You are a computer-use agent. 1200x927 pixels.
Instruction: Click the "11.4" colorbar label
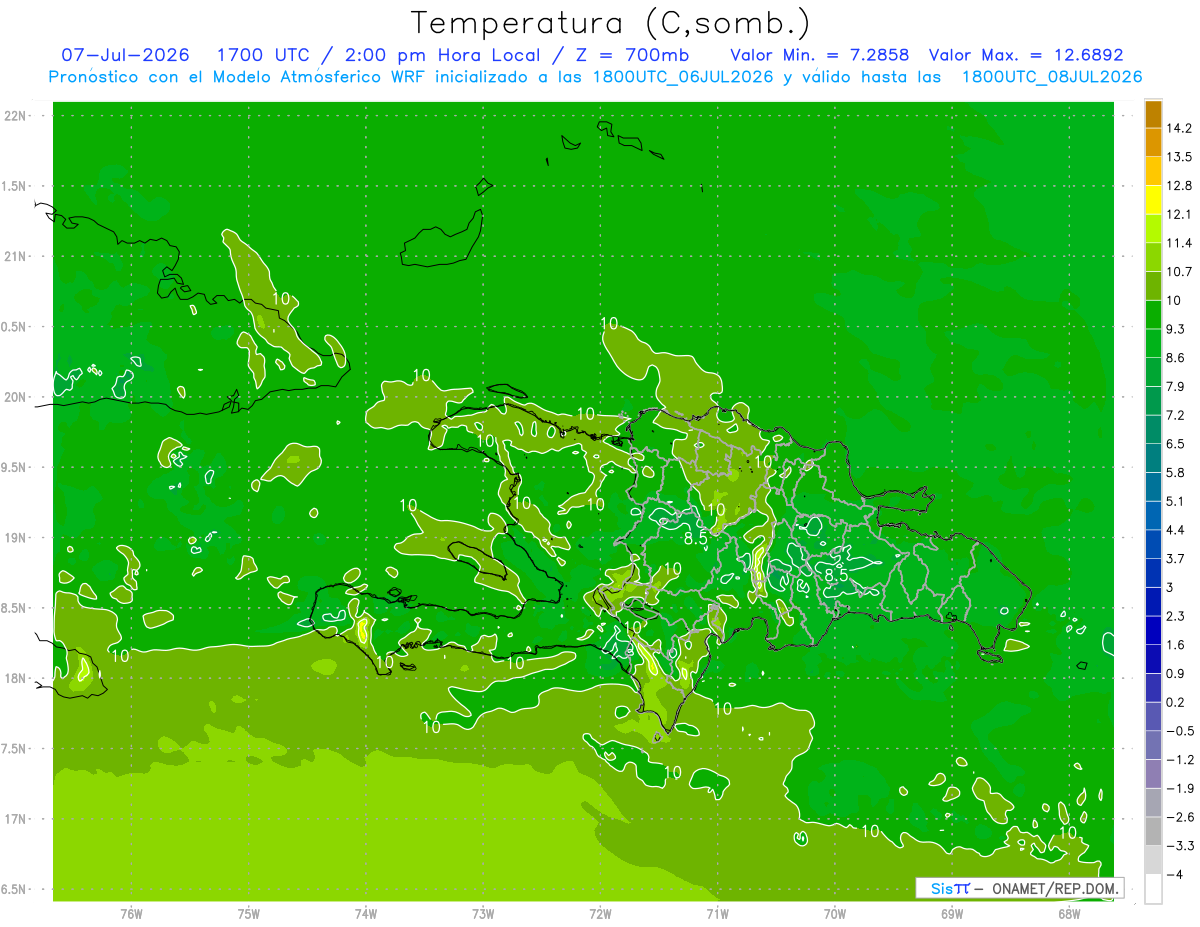pos(1180,243)
